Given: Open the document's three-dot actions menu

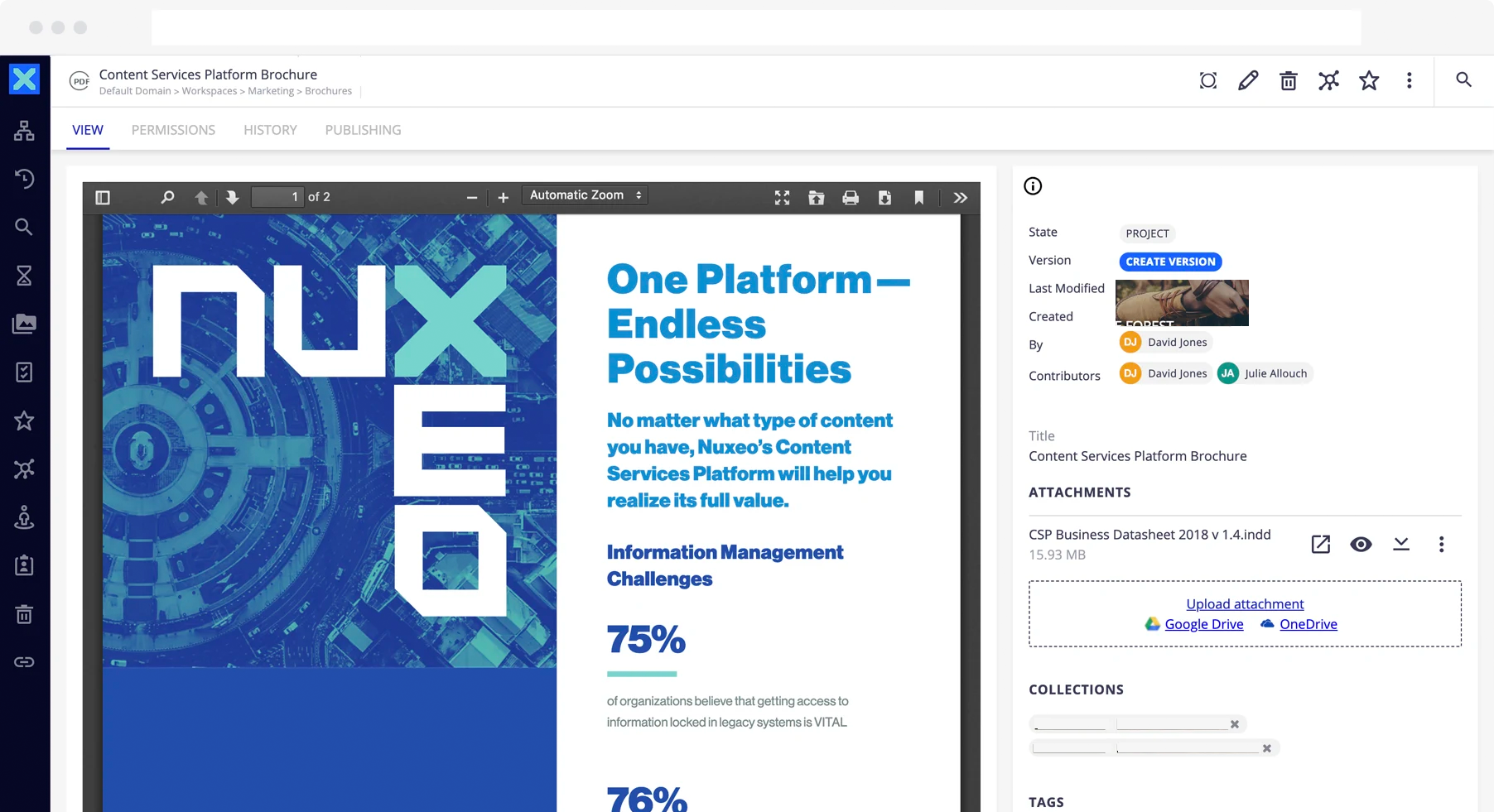Looking at the screenshot, I should (x=1409, y=80).
